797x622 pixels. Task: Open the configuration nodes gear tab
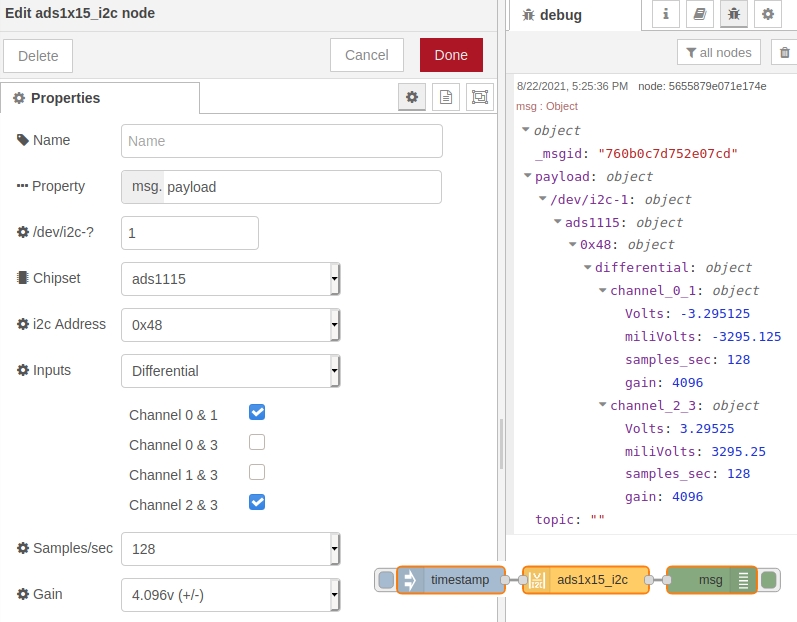tap(768, 14)
